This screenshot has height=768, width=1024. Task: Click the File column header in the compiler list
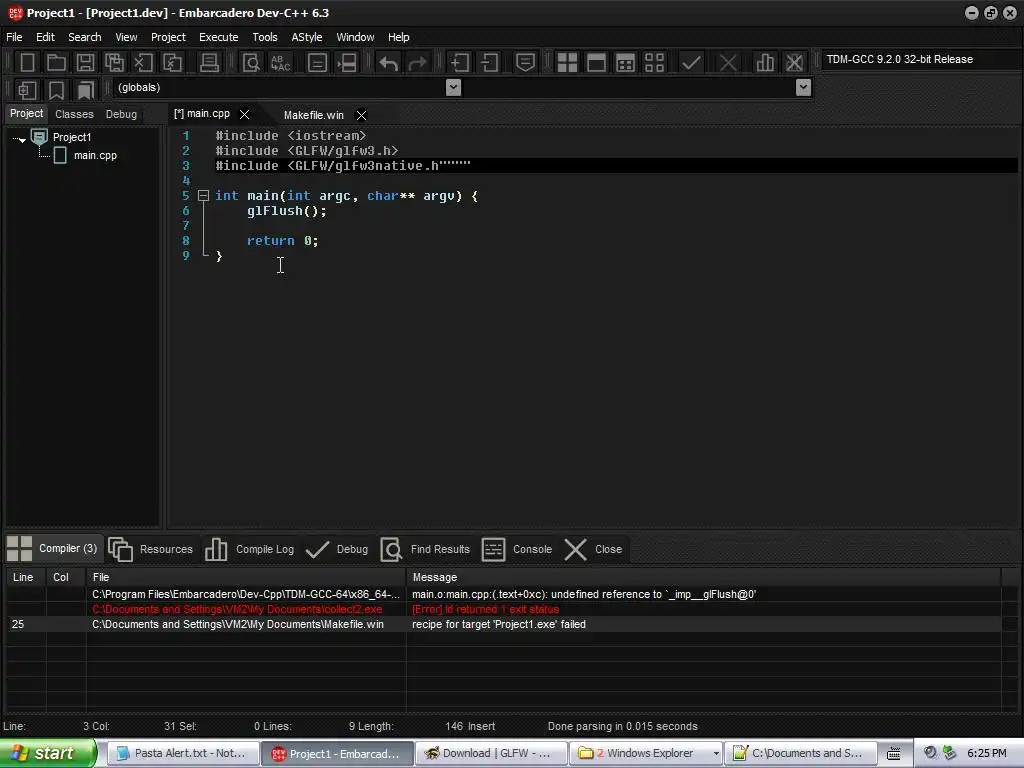coord(246,577)
